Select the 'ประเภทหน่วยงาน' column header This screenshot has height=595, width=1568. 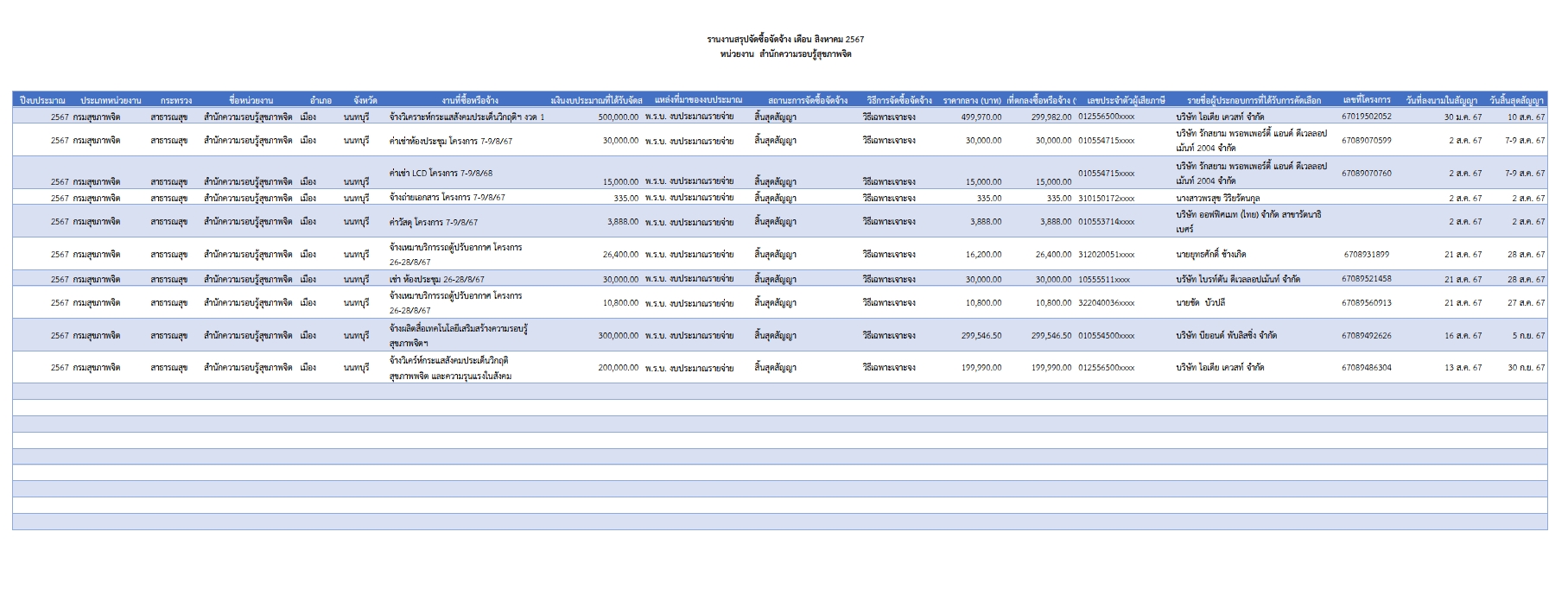(x=111, y=100)
